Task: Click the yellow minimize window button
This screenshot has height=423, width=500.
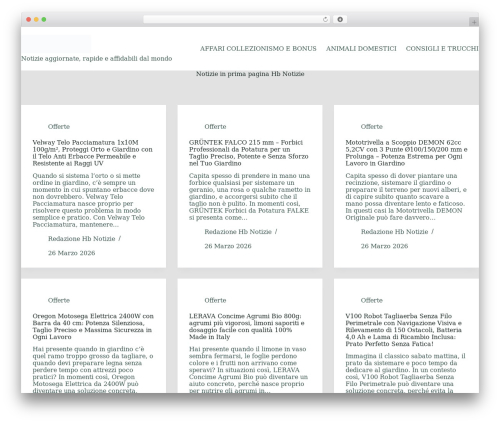Action: (36, 19)
